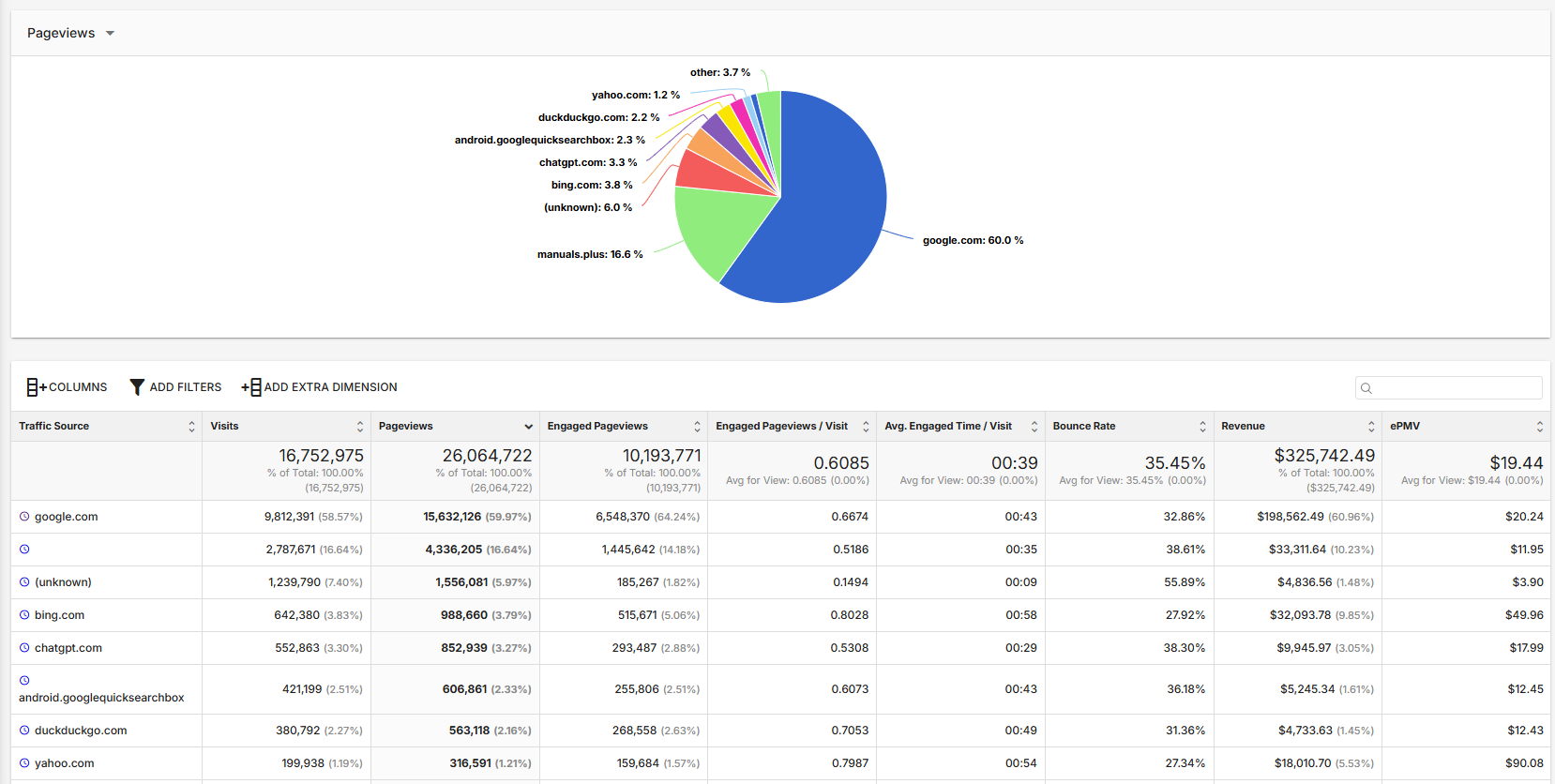Image resolution: width=1555 pixels, height=784 pixels.
Task: Open the Pageviews chart metric dropdown
Action: pyautogui.click(x=70, y=33)
